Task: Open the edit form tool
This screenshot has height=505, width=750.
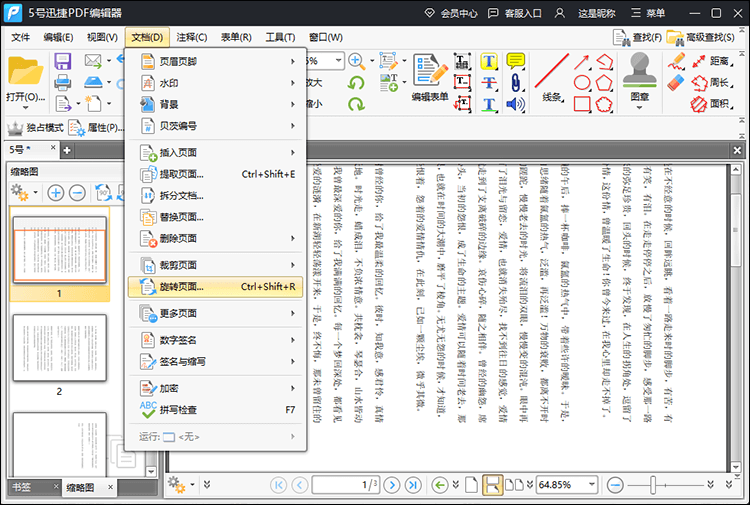Action: (x=430, y=77)
